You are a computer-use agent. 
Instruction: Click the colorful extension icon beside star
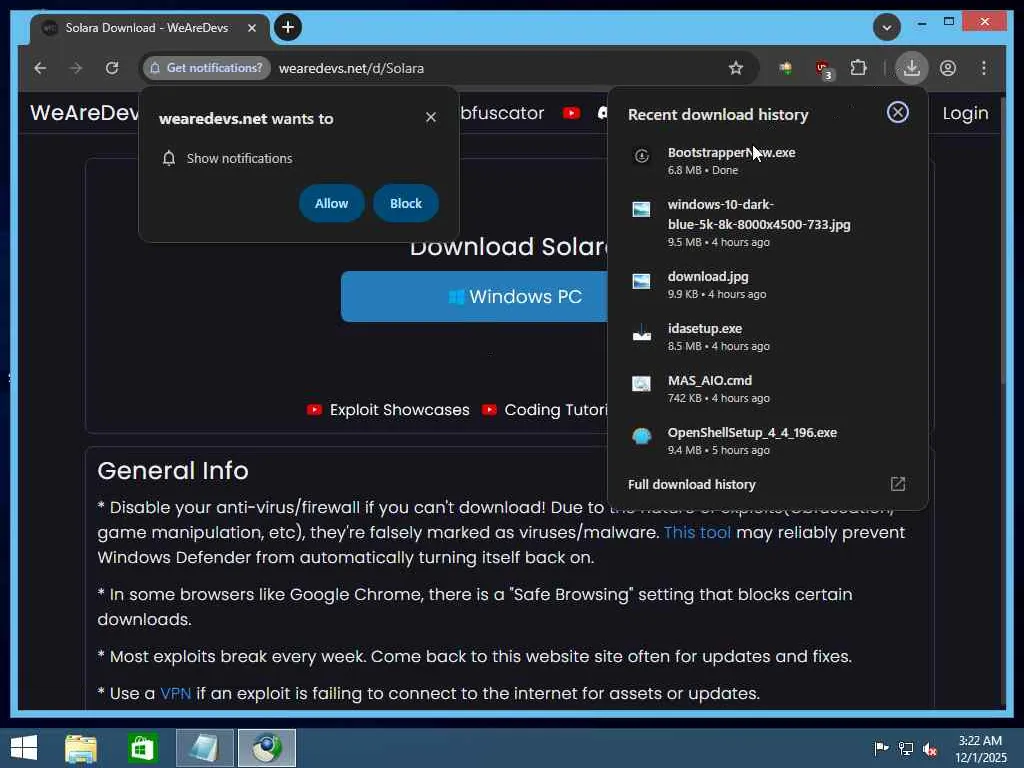click(786, 68)
